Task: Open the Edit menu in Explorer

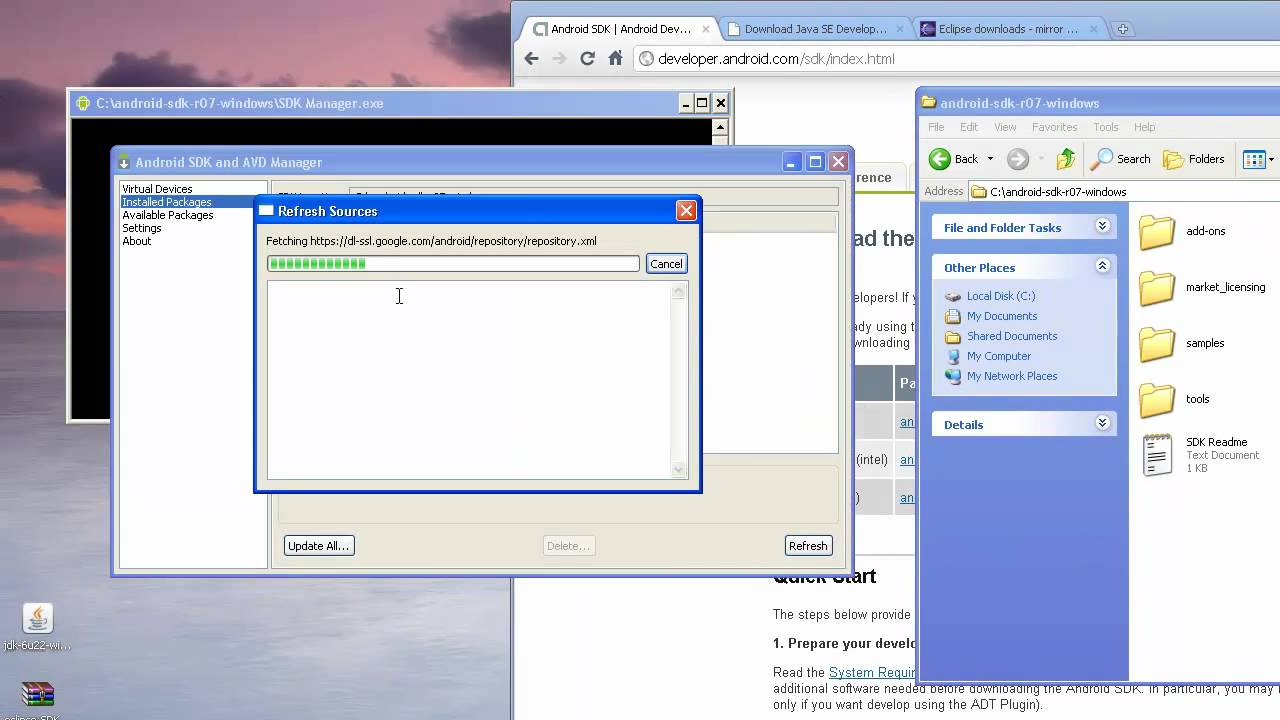Action: coord(969,127)
